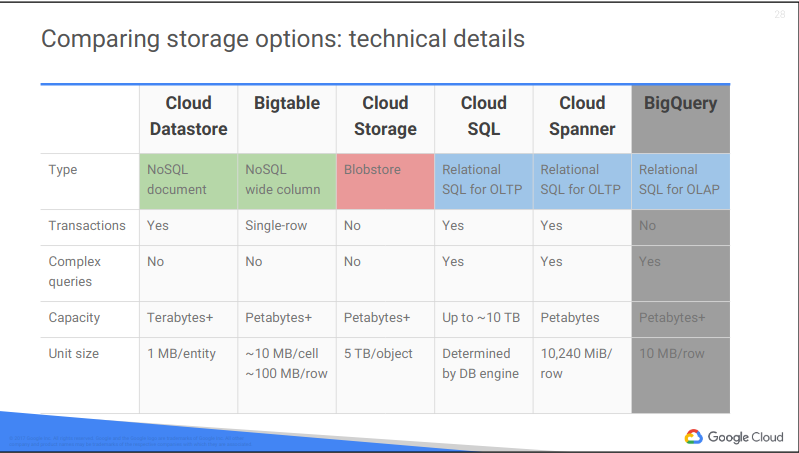Click the Single-row transactions cell
799x453 pixels.
[x=276, y=226]
